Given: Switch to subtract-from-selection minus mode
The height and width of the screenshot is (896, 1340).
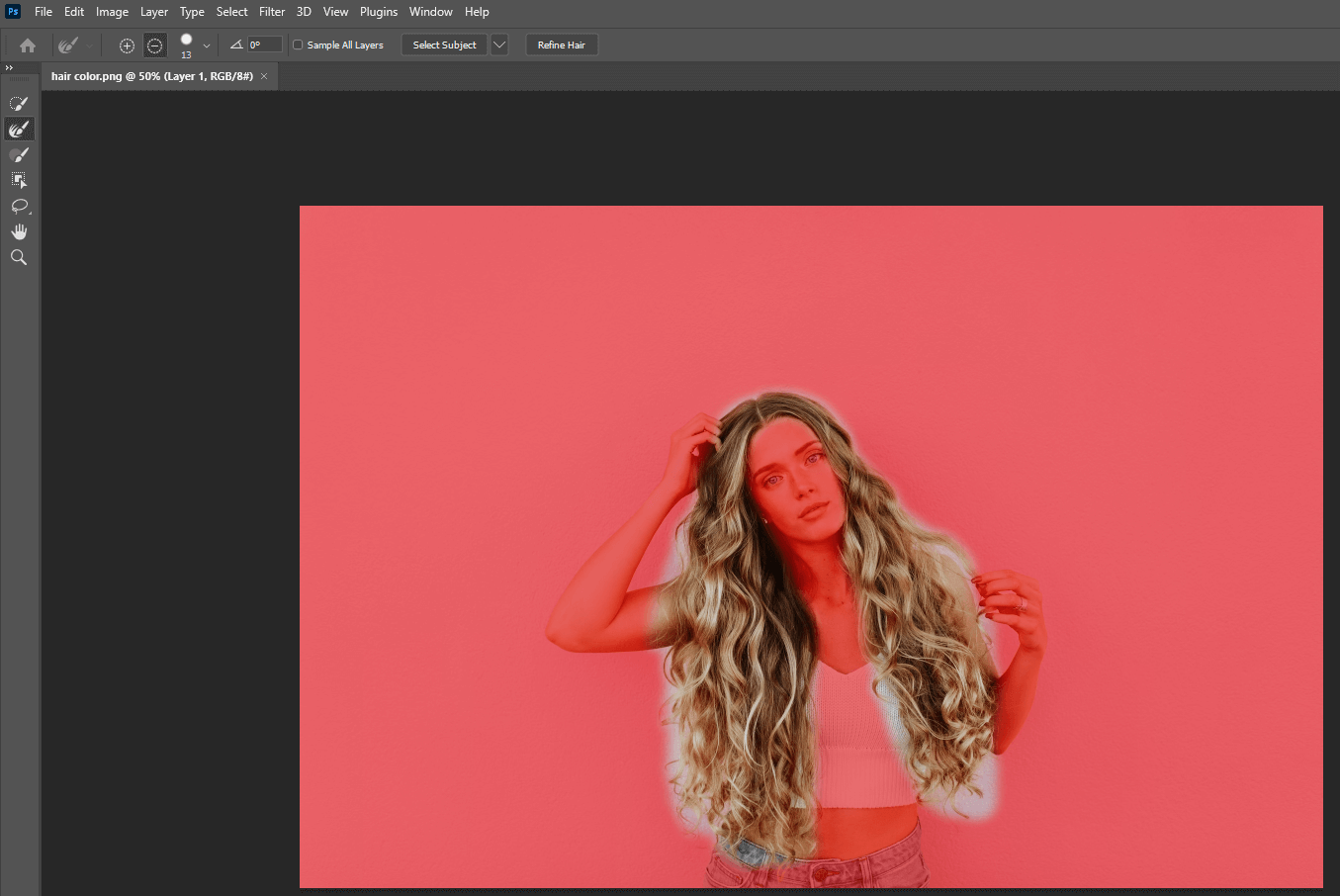Looking at the screenshot, I should [x=154, y=45].
